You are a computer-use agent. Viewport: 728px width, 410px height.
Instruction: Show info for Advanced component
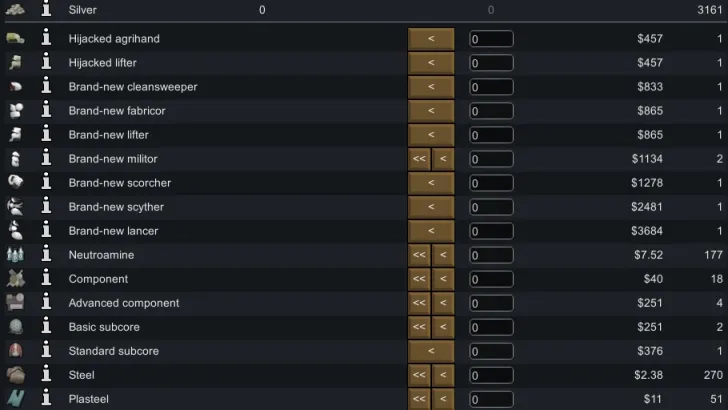[x=46, y=302]
